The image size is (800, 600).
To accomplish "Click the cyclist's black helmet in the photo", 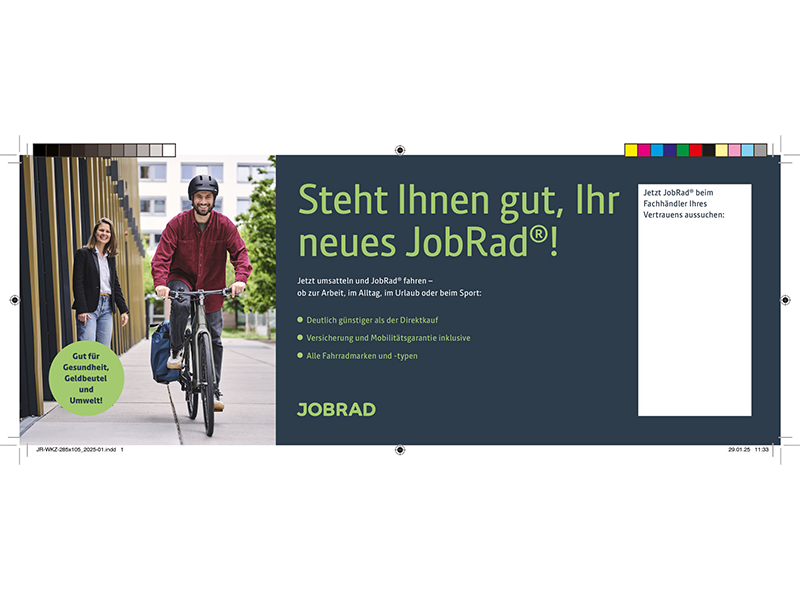I will 203,185.
